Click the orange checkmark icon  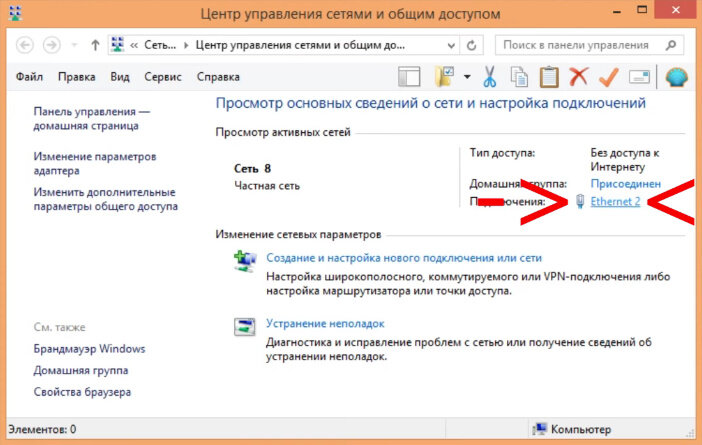(x=609, y=77)
